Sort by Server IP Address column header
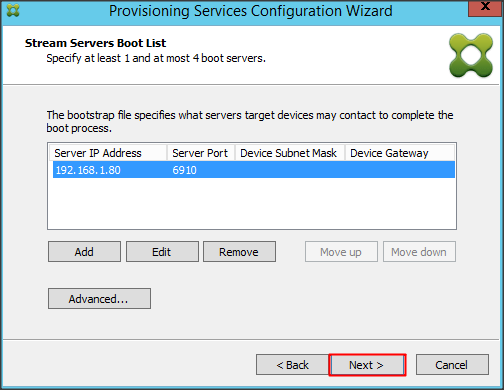 (x=108, y=153)
